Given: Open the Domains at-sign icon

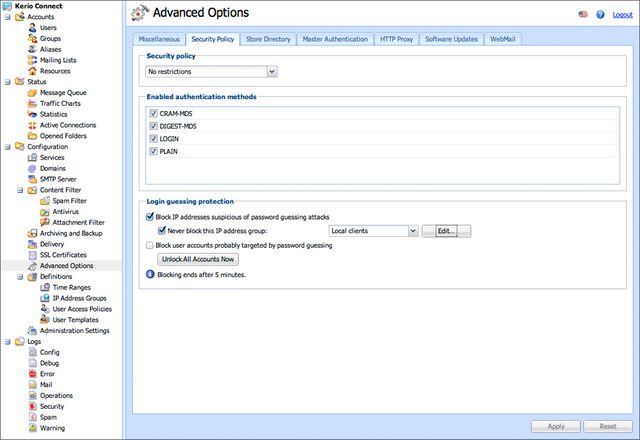Looking at the screenshot, I should pos(33,168).
